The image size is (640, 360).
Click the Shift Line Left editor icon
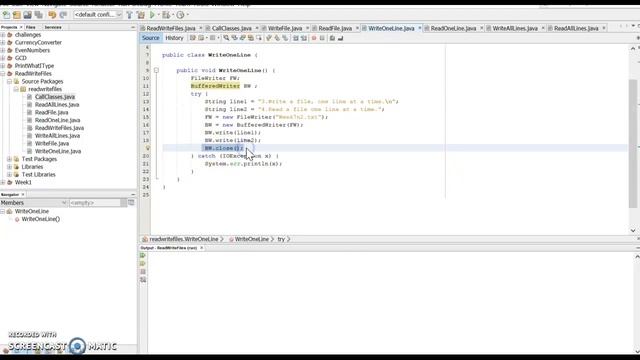(x=296, y=38)
